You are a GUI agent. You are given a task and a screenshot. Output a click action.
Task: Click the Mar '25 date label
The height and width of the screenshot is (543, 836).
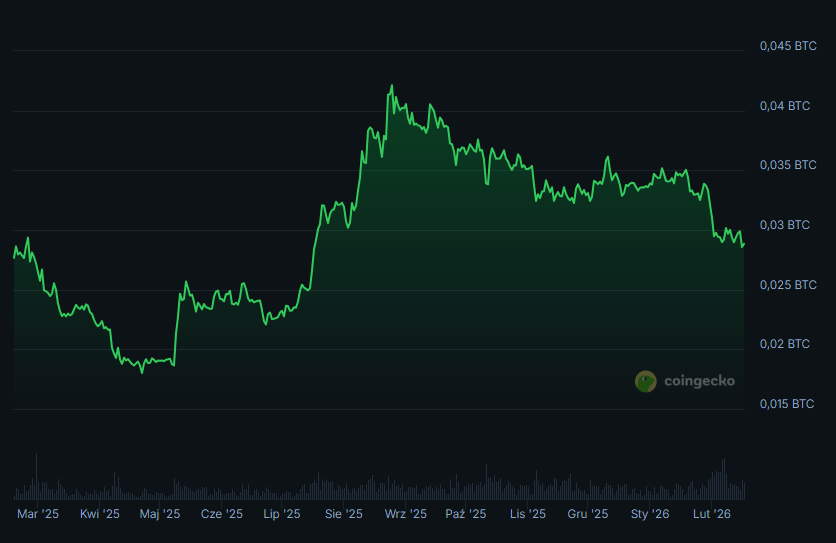(x=38, y=514)
